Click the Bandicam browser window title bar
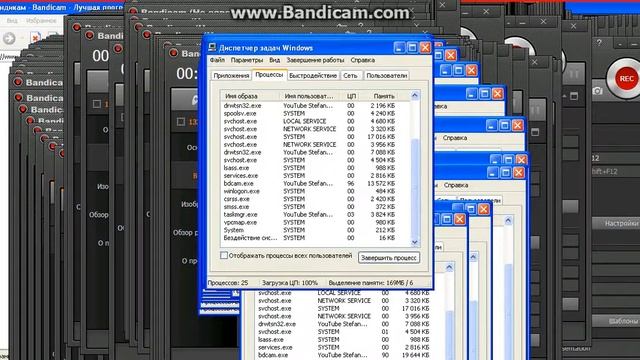Screen dimensions: 640x360 61,7
